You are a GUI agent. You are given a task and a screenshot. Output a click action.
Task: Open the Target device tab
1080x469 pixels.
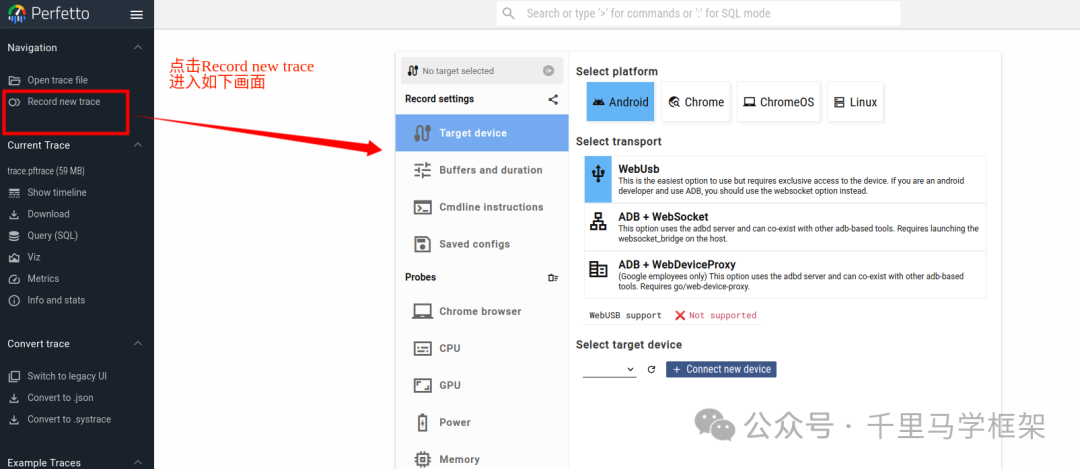tap(482, 133)
